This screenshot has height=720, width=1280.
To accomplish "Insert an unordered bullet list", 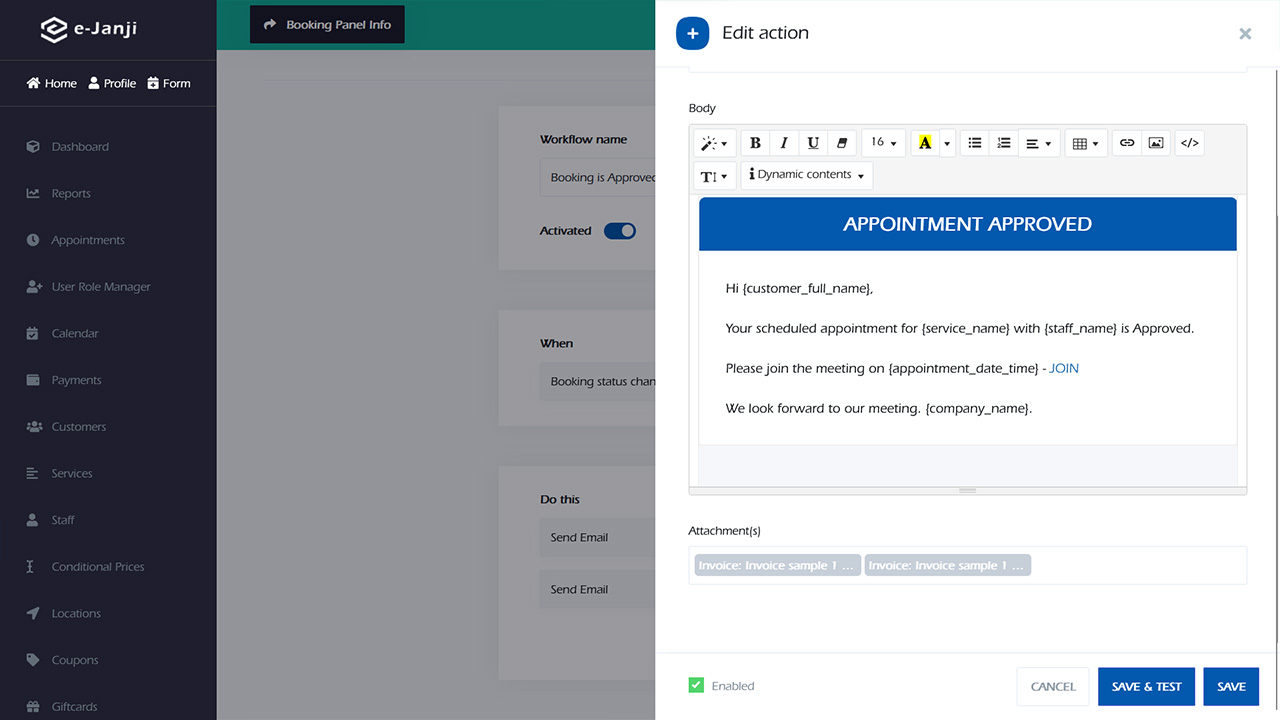I will tap(975, 143).
